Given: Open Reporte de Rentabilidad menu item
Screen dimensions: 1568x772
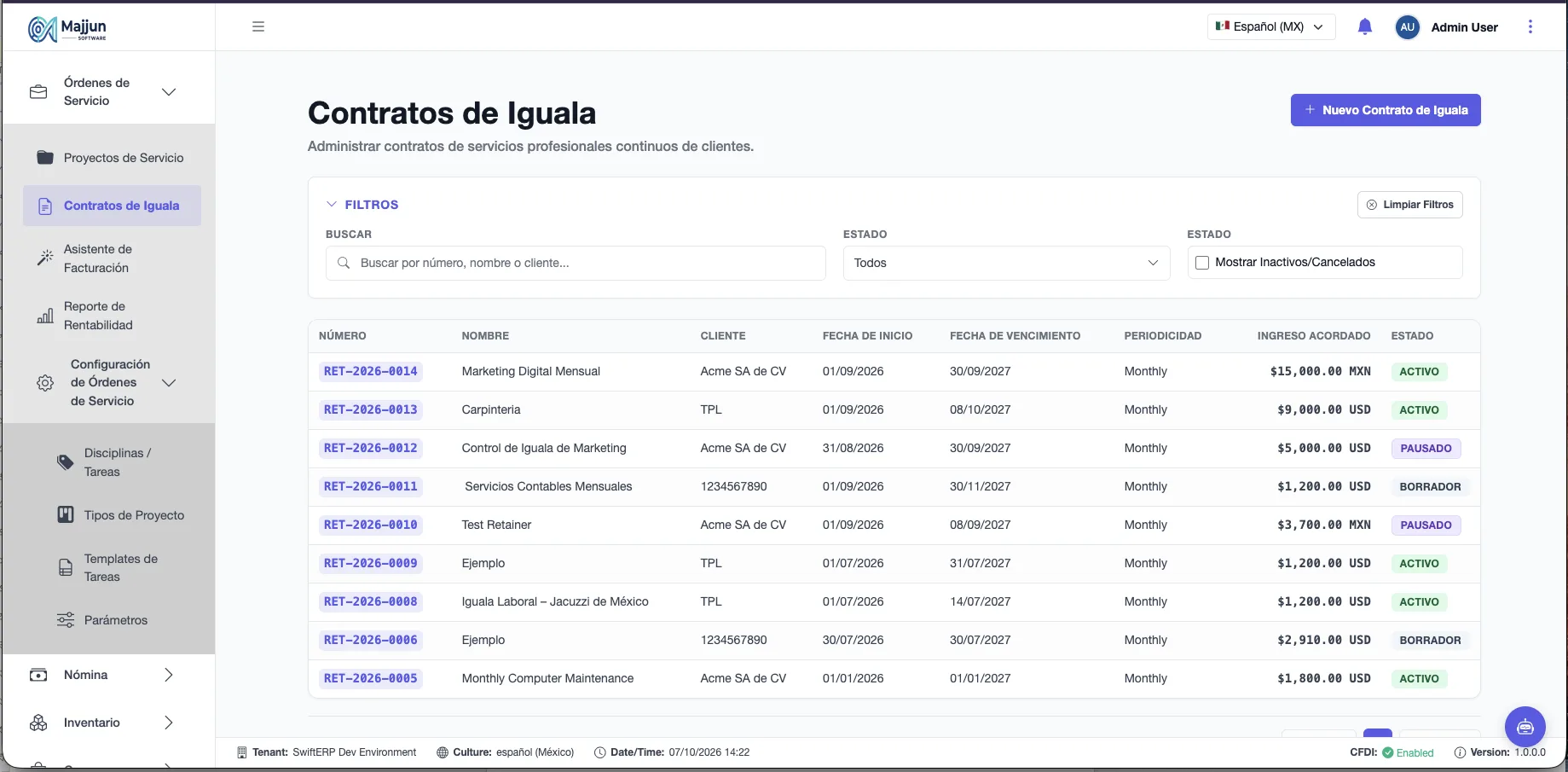Looking at the screenshot, I should 110,316.
